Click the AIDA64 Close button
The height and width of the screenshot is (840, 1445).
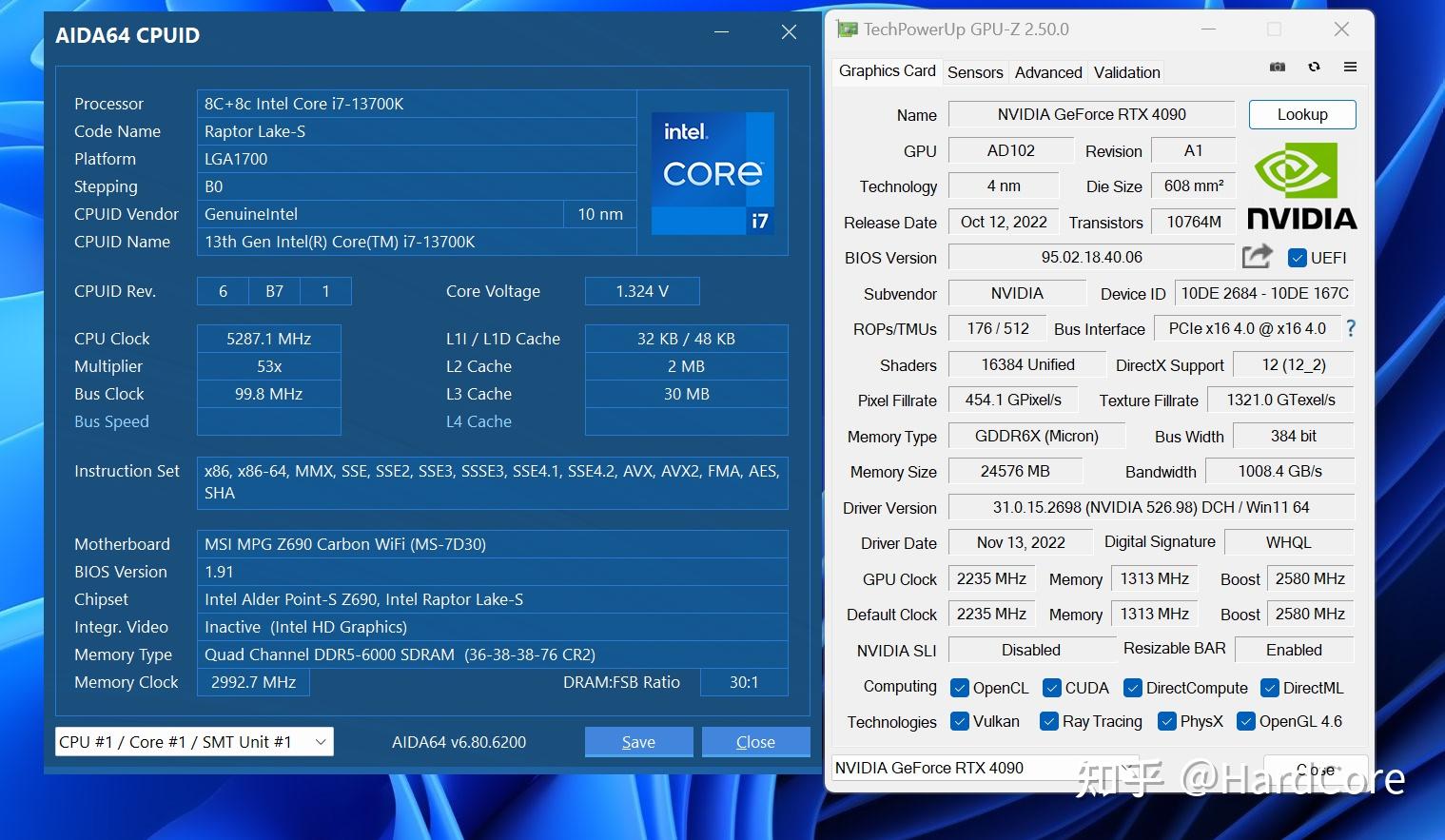coord(755,742)
